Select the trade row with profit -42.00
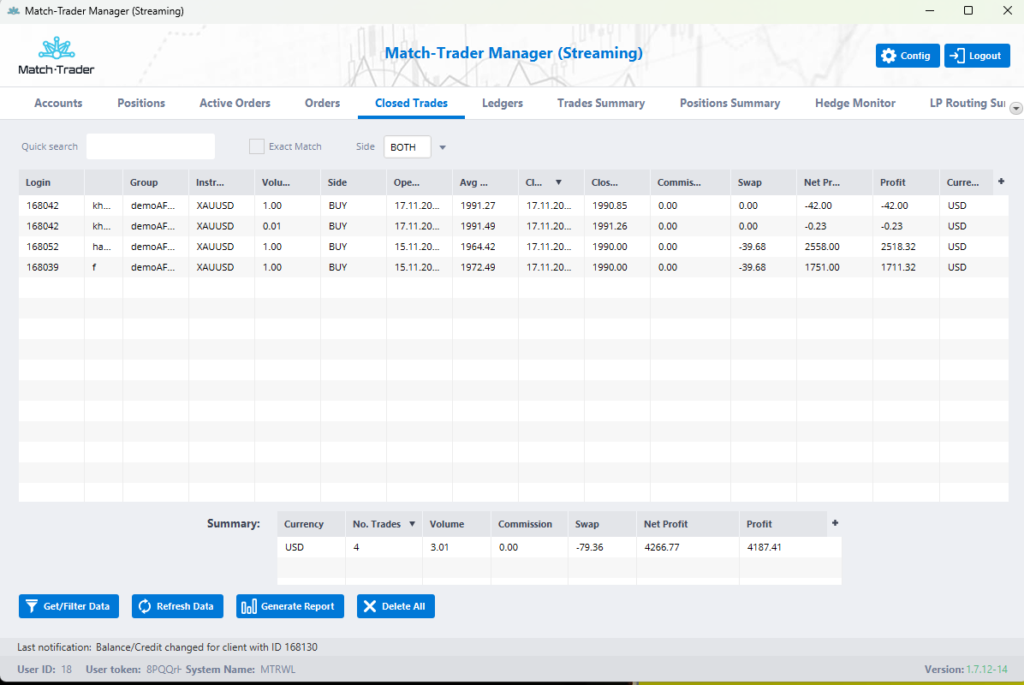 (513, 205)
